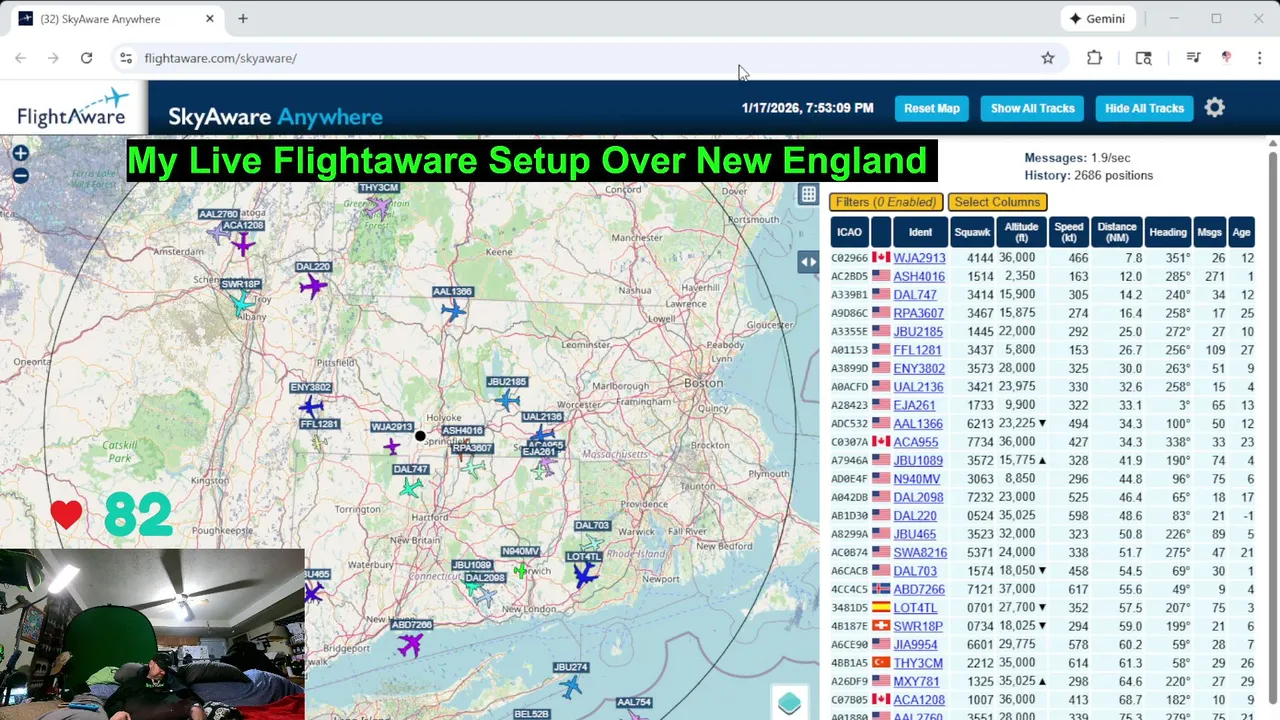Screen dimensions: 1280x720
Task: Select the DAL220 aircraft icon on map
Action: coord(313,287)
